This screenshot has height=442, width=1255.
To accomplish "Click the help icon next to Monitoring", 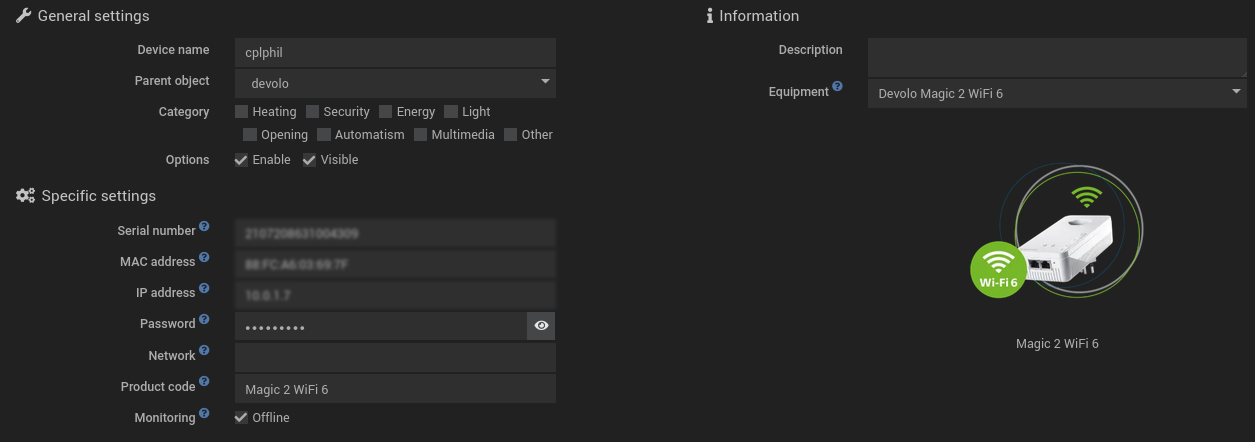I will tap(204, 413).
